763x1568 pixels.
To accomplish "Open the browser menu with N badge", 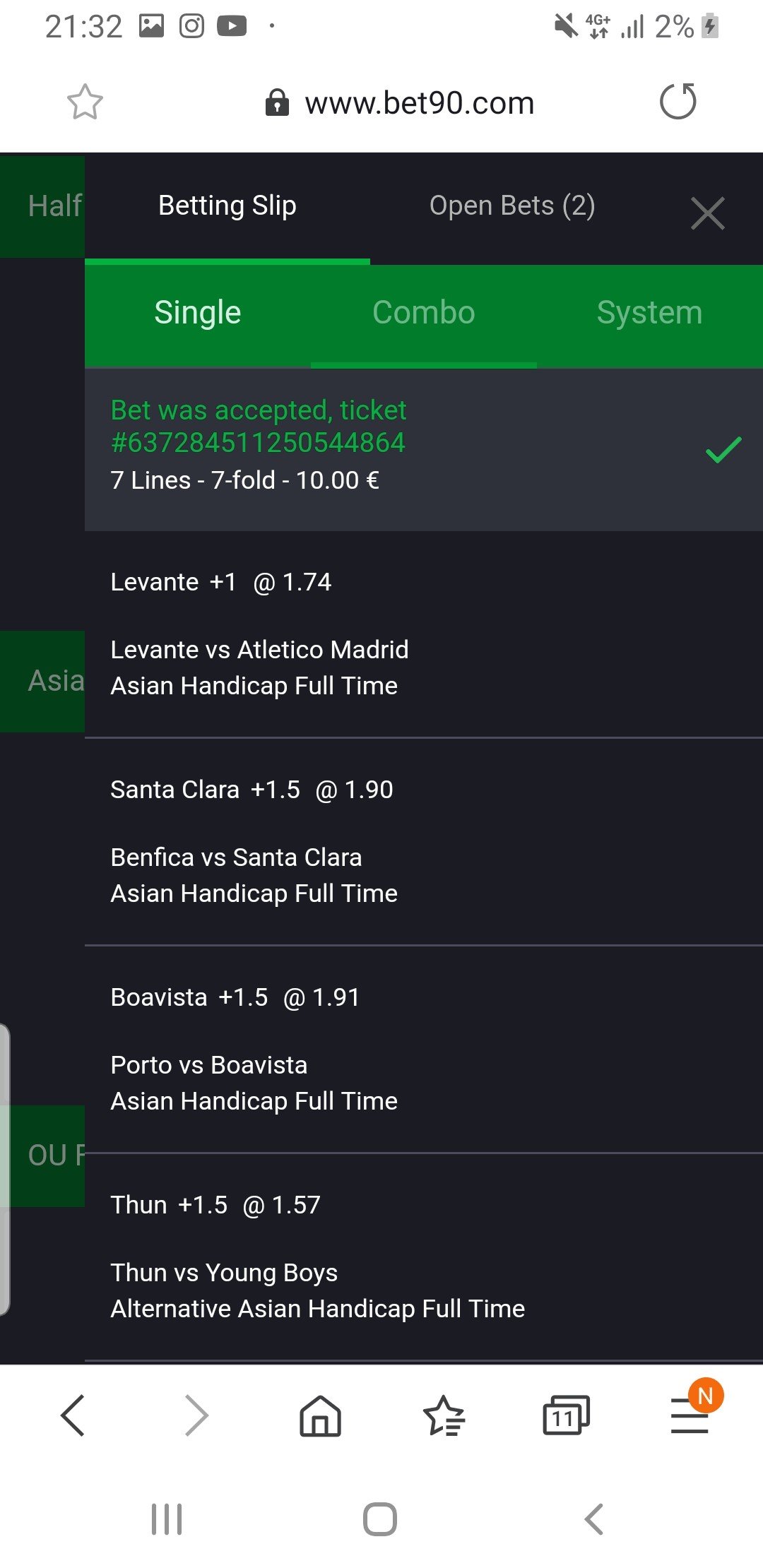I will click(x=690, y=1415).
